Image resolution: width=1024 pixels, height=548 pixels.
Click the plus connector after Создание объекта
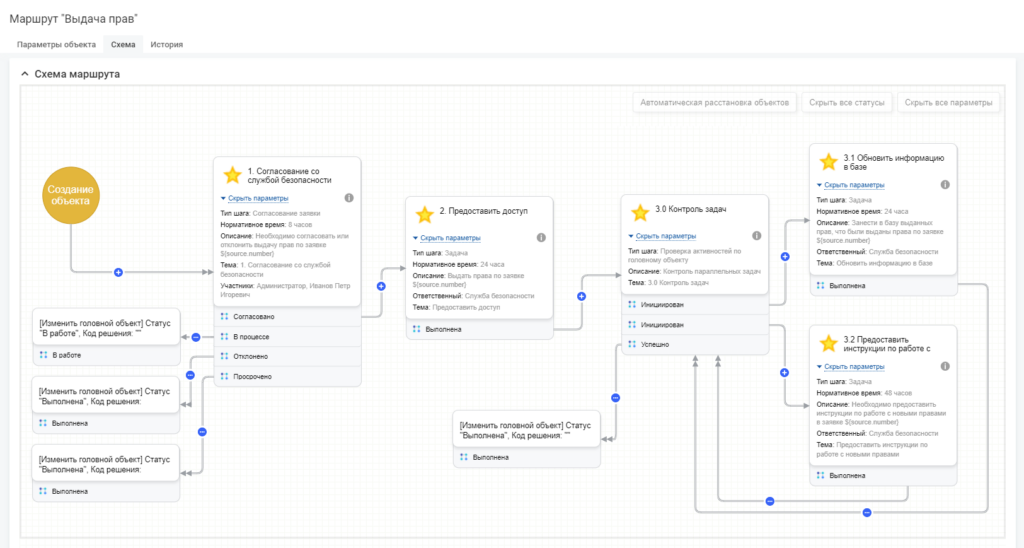click(x=118, y=272)
